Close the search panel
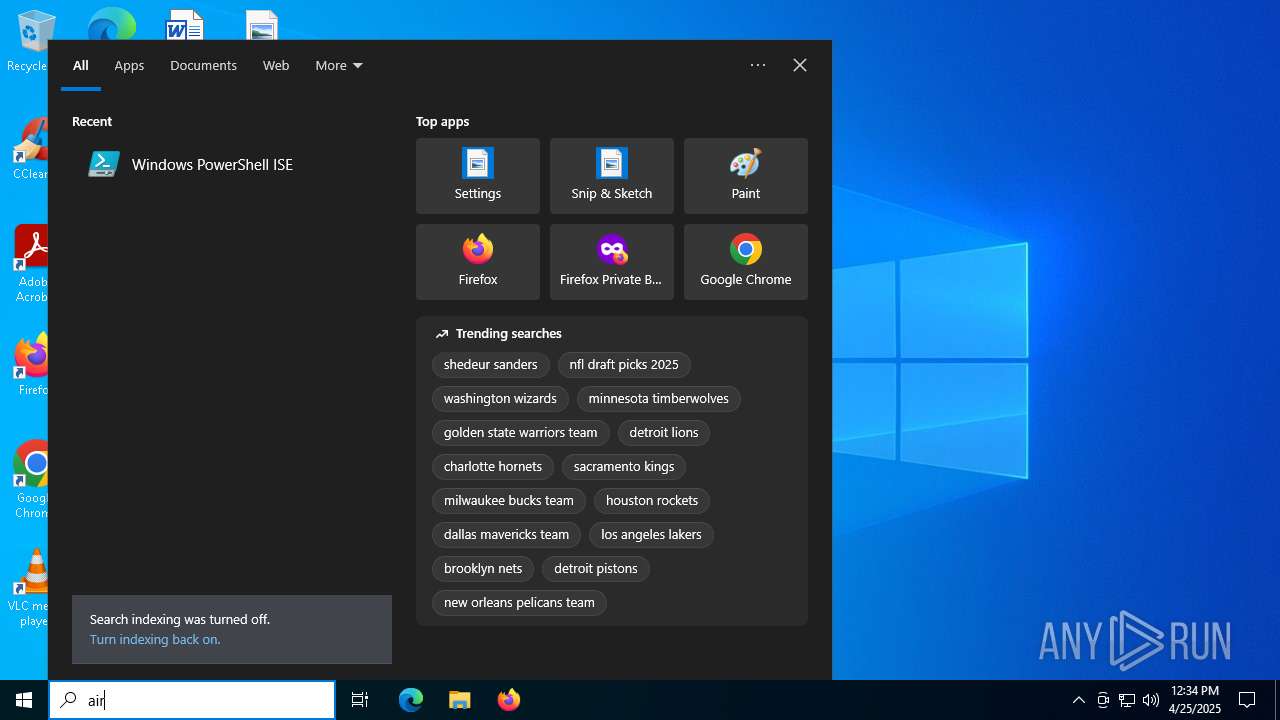This screenshot has width=1280, height=720. [800, 65]
